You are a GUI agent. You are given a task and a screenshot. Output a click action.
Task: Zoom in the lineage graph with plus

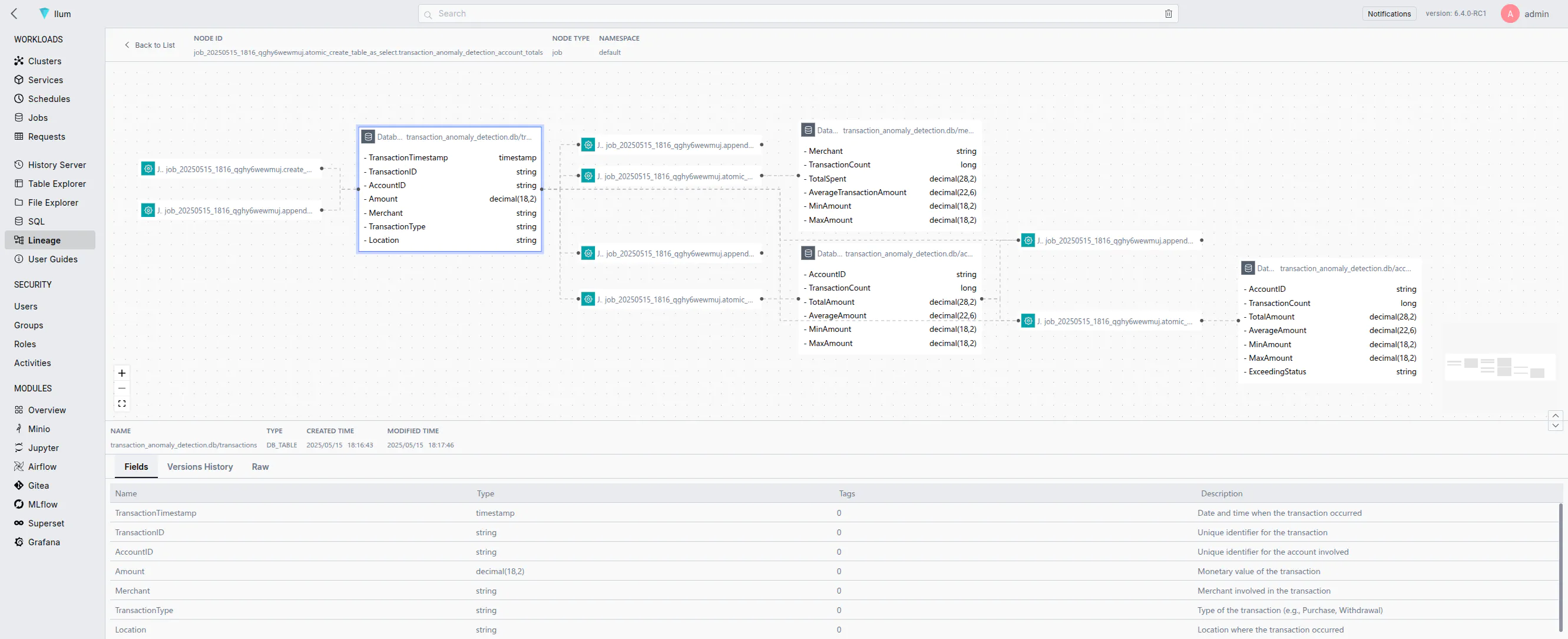pos(122,373)
